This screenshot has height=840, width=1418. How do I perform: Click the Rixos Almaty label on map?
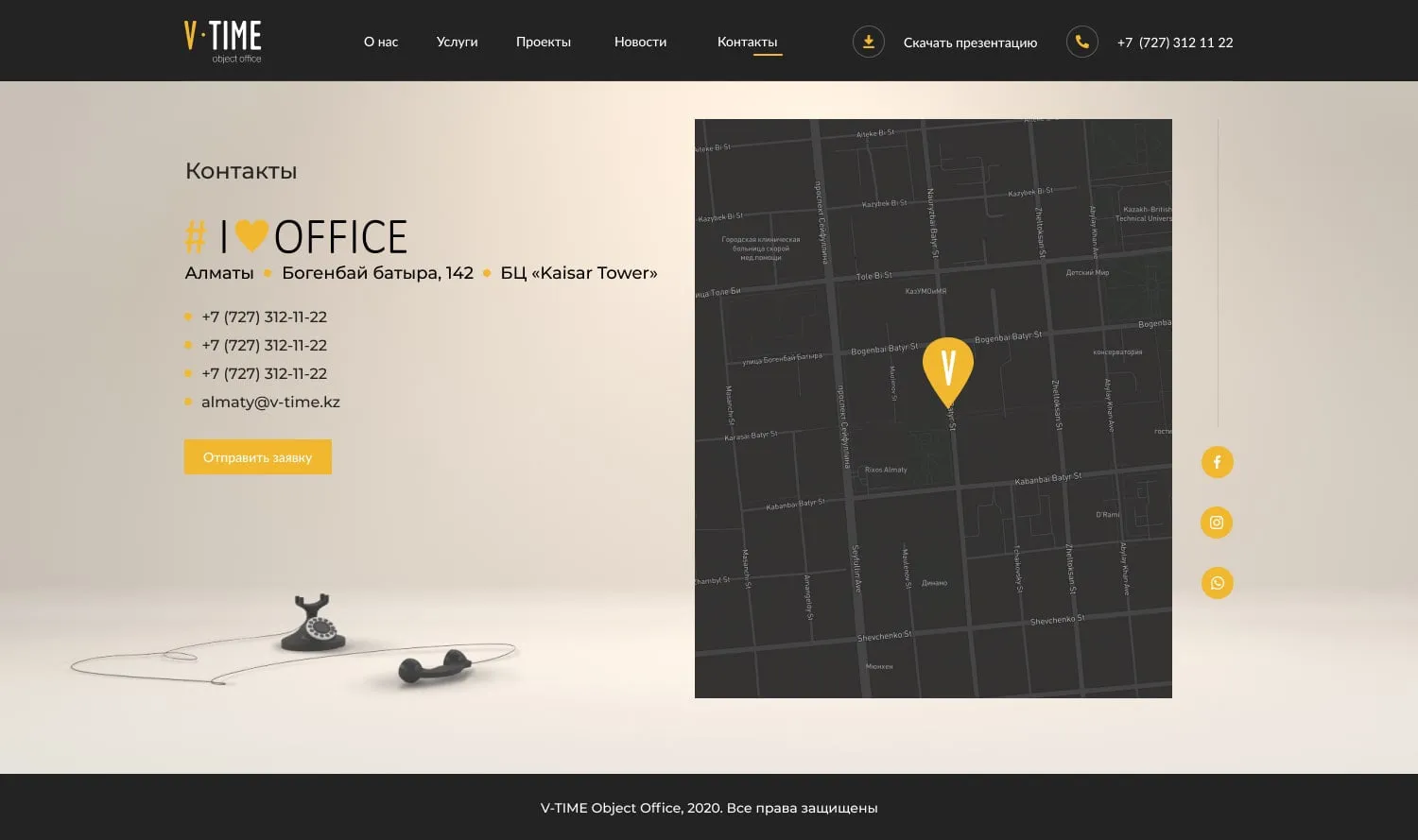point(886,470)
